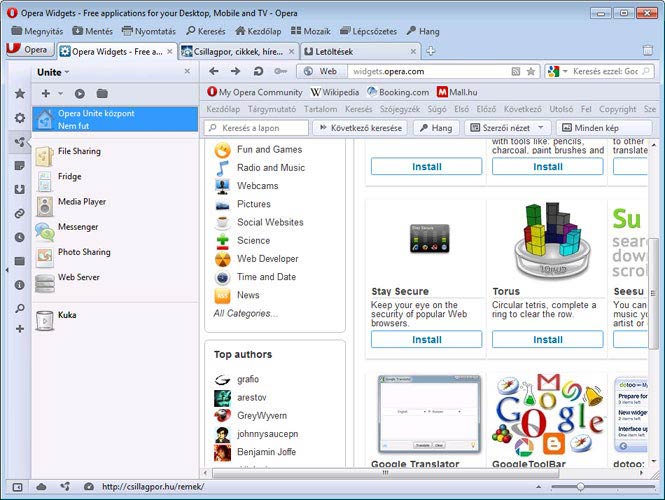The height and width of the screenshot is (500, 665).
Task: Click Lépcsőzetes in the main toolbar
Action: tap(369, 31)
